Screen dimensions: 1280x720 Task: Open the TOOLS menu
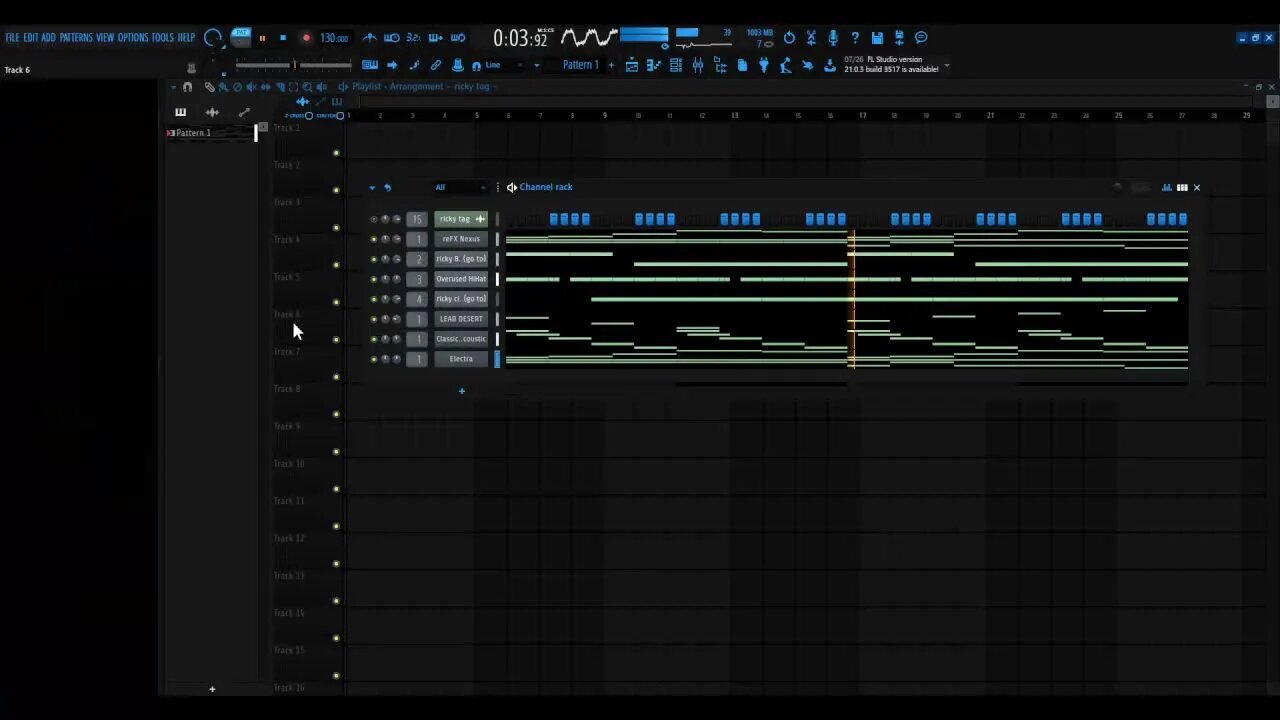pos(163,38)
